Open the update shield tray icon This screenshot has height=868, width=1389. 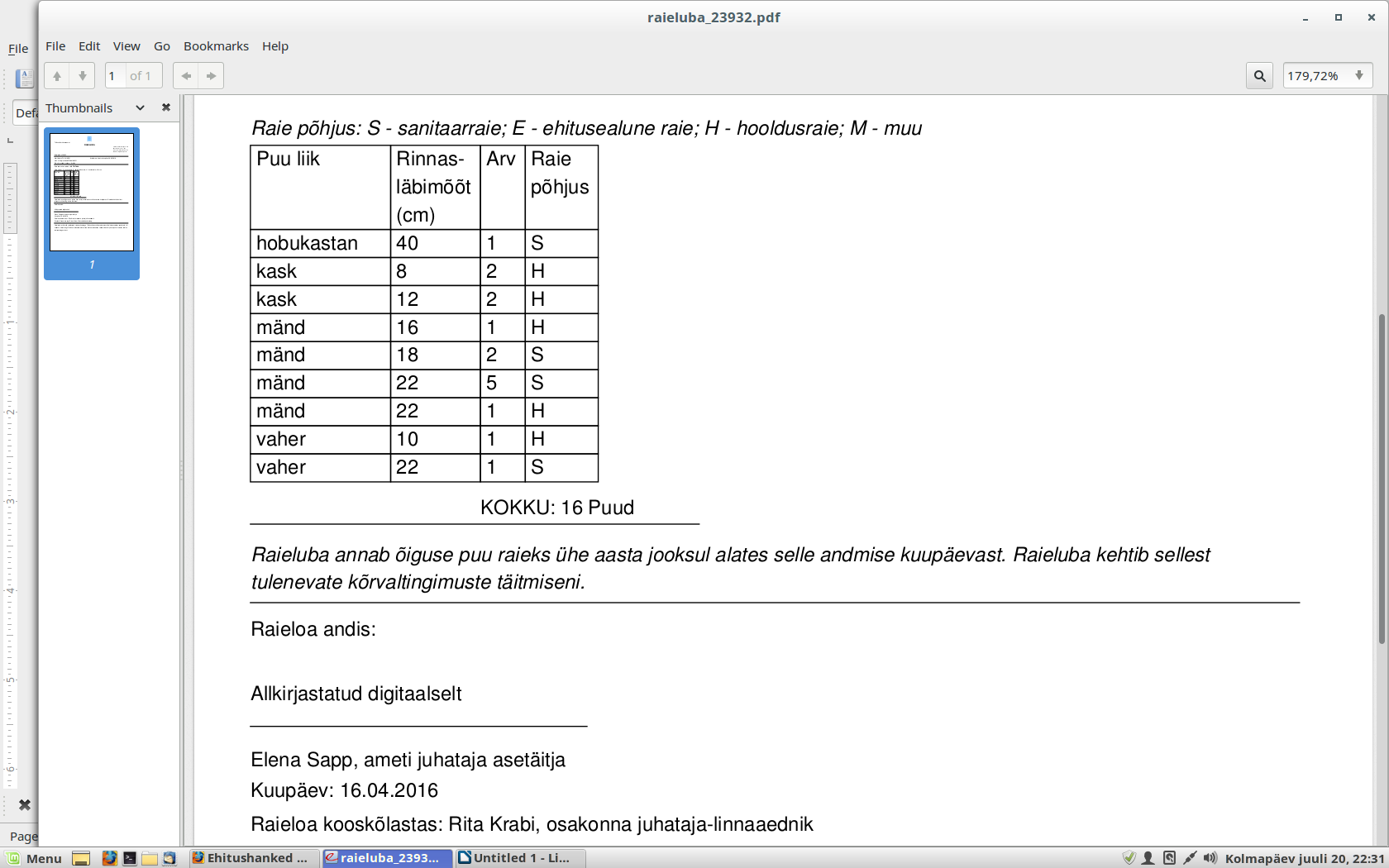[1129, 858]
